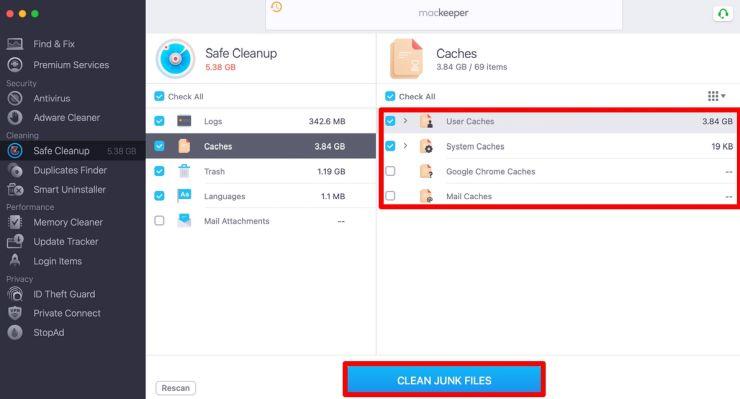Select Smart Uninstaller in the sidebar
Image resolution: width=740 pixels, height=399 pixels.
[x=69, y=189]
